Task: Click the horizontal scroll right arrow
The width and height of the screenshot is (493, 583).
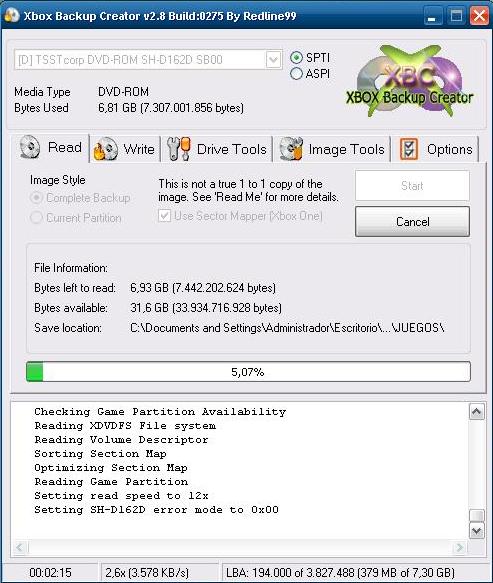Action: [460, 547]
